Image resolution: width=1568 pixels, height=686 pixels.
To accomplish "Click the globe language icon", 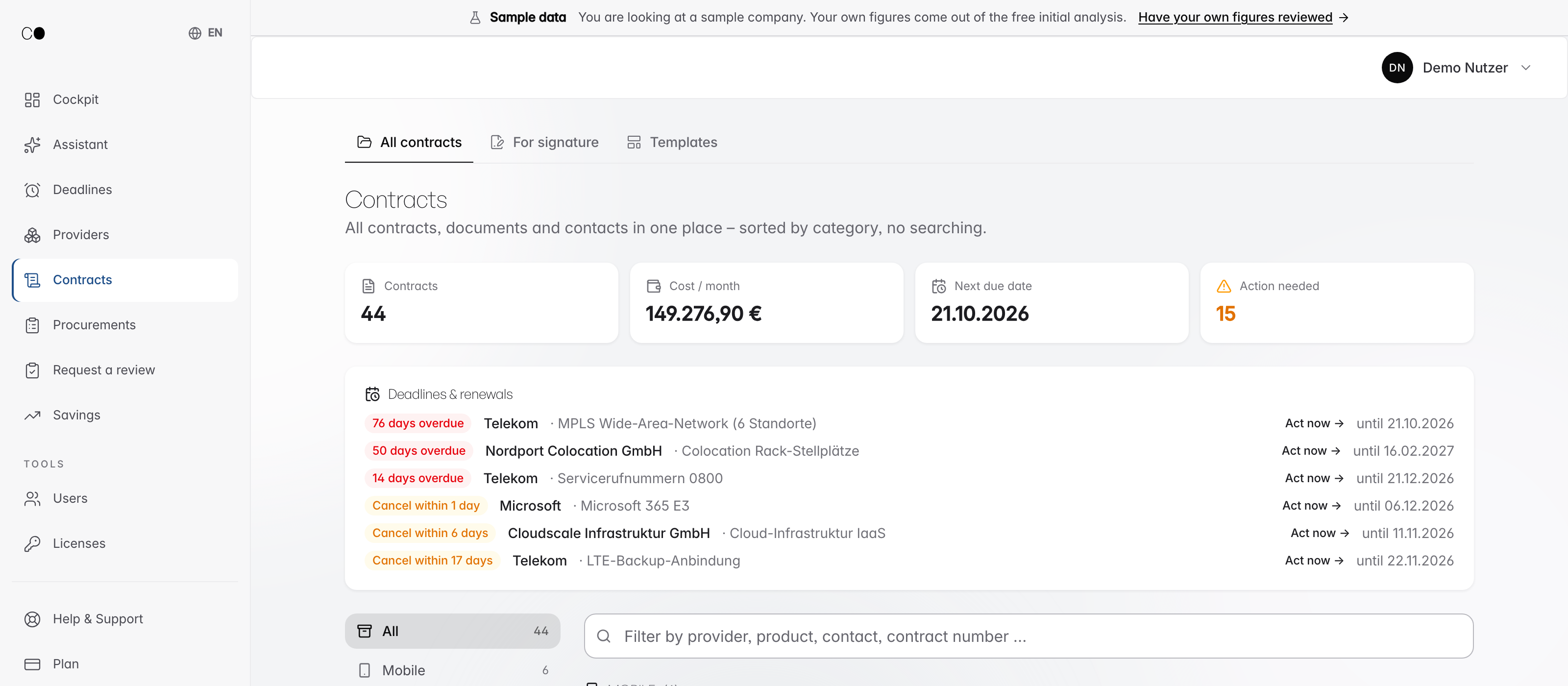I will pos(195,33).
